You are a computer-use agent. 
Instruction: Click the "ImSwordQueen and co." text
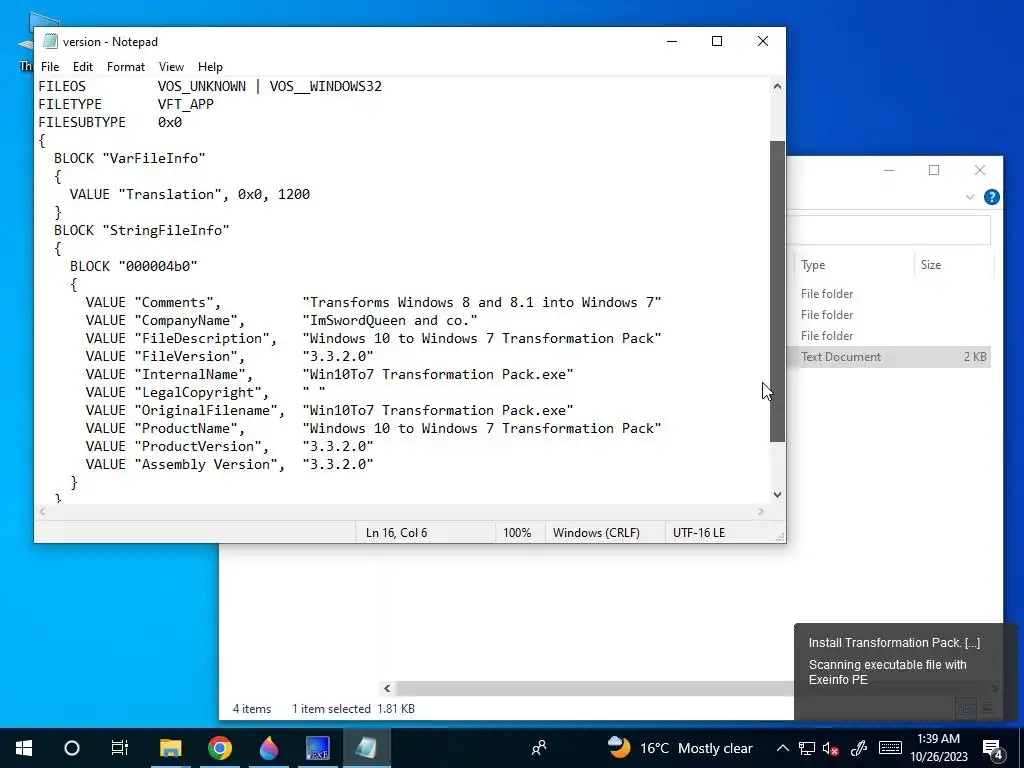(x=390, y=321)
